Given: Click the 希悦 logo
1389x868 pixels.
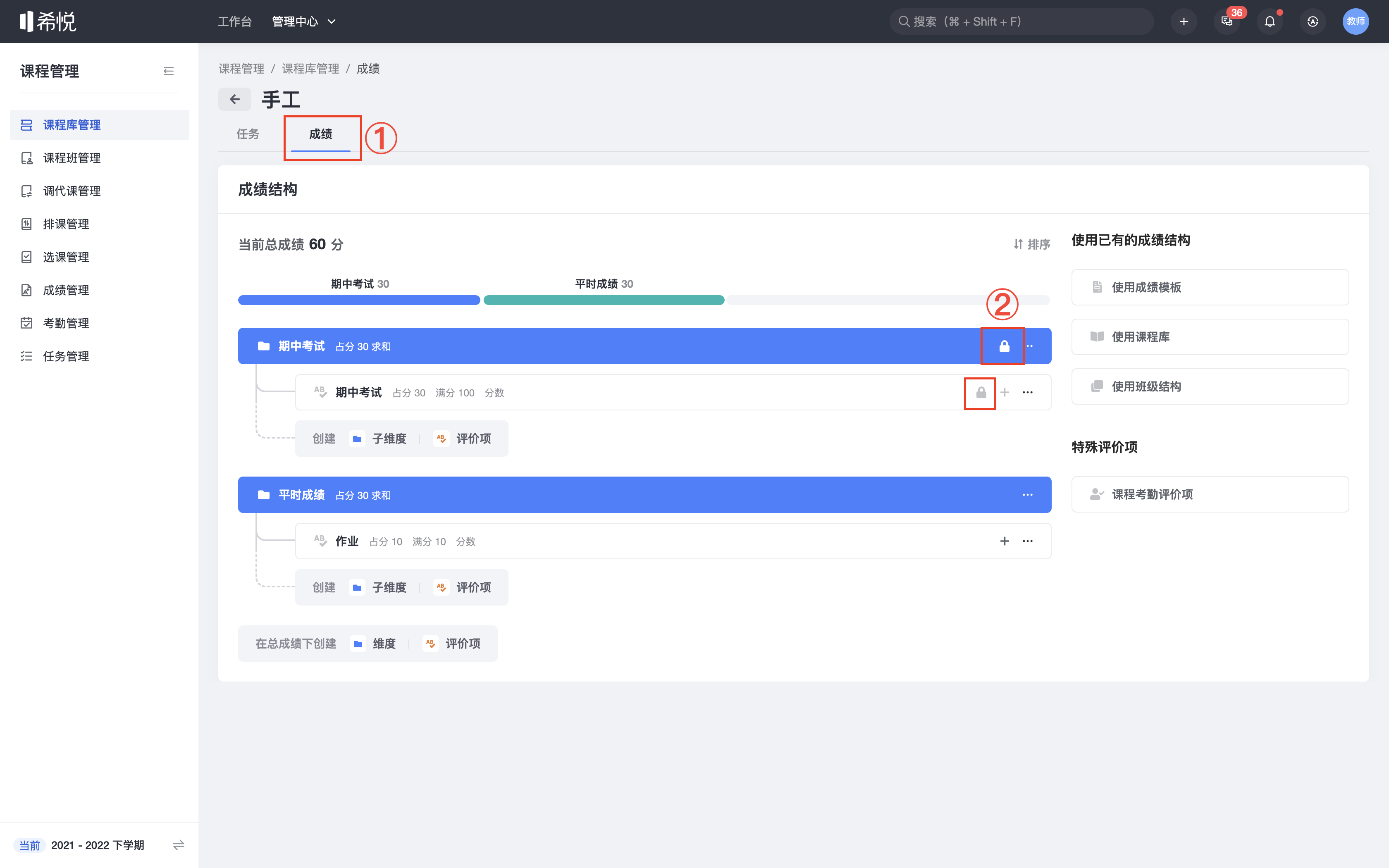Looking at the screenshot, I should coord(48,21).
